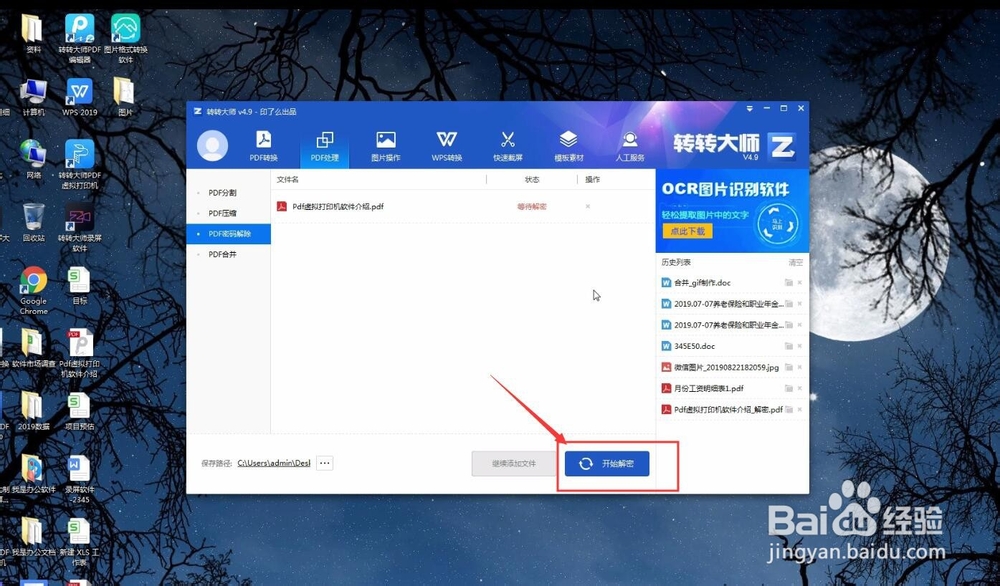The width and height of the screenshot is (1000, 586).
Task: Open folder for Pdf虚拟打印机软件介绍_解密.pdf entry
Action: (x=788, y=409)
